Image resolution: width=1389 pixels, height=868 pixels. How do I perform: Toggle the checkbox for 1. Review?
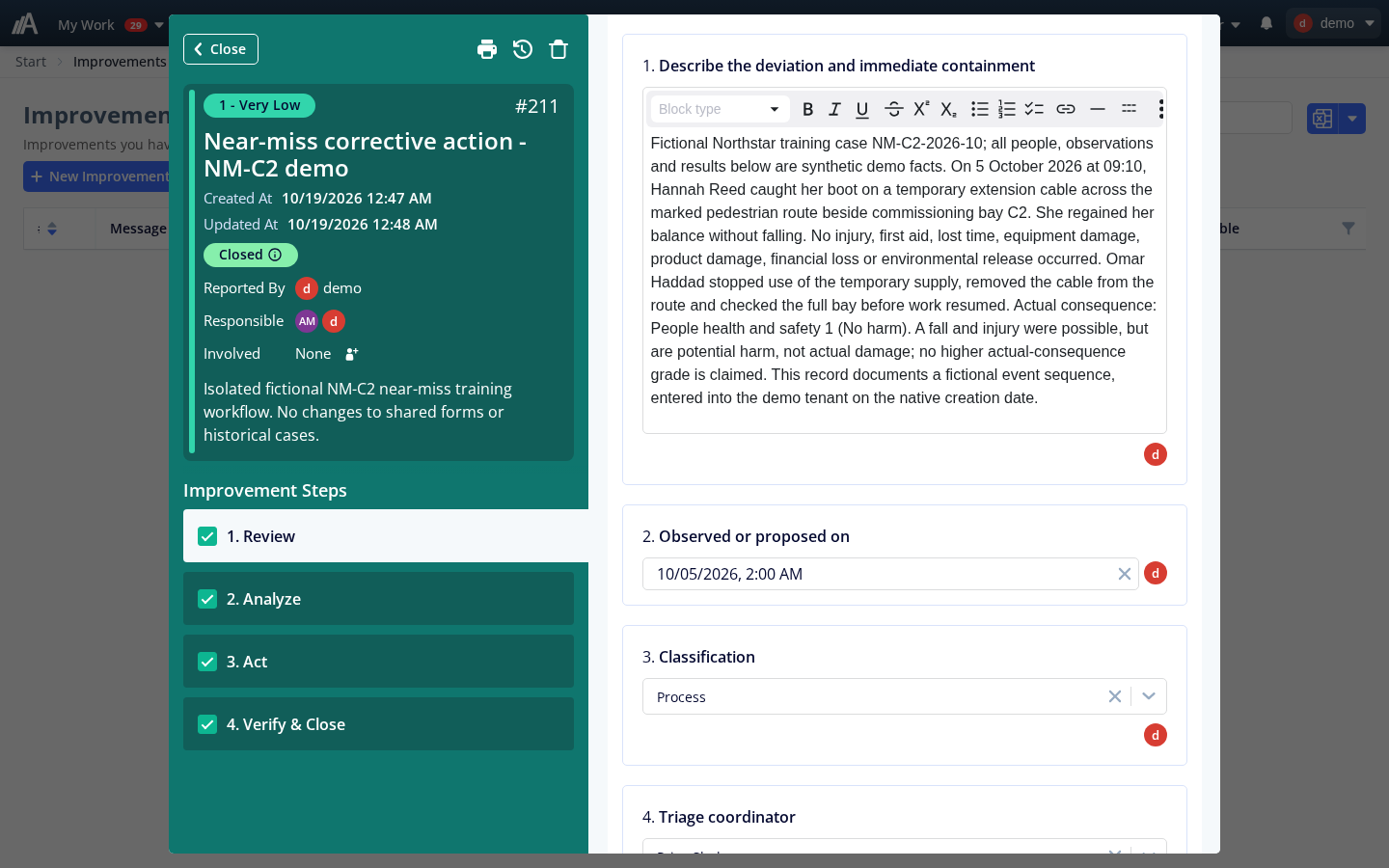click(207, 536)
